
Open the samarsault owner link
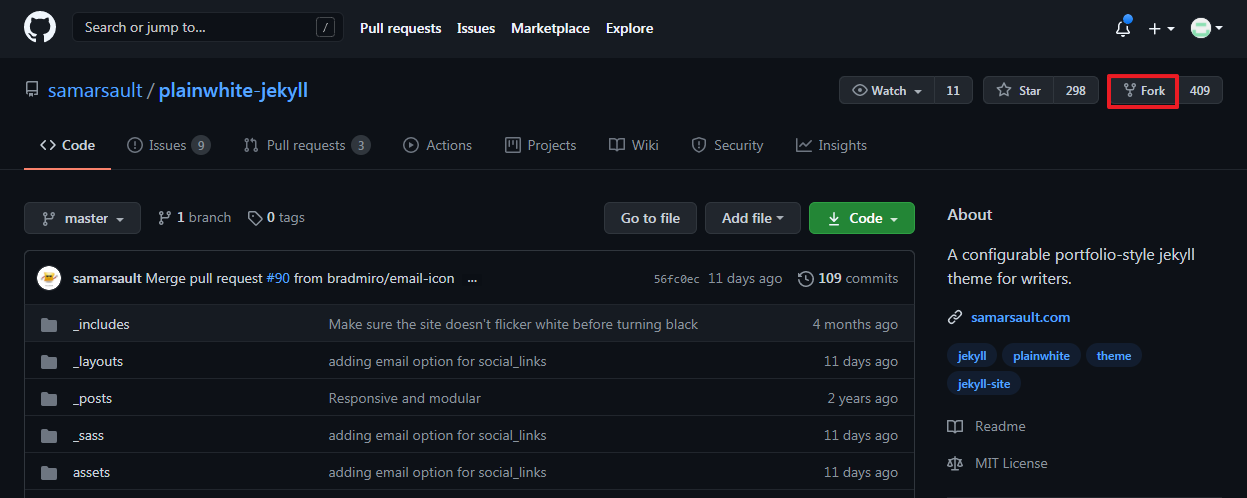95,91
